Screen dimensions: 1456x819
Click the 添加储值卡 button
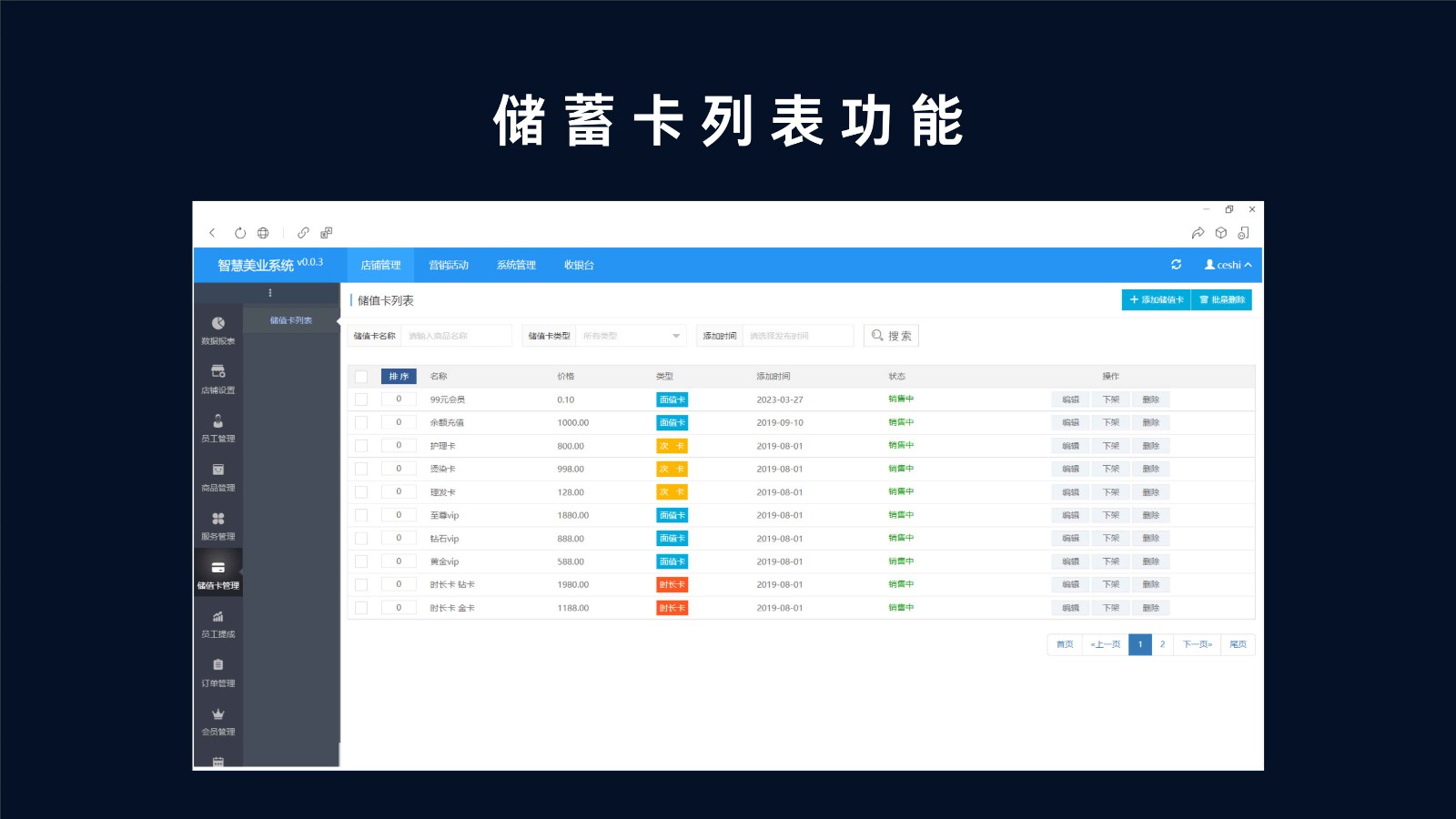coord(1157,299)
